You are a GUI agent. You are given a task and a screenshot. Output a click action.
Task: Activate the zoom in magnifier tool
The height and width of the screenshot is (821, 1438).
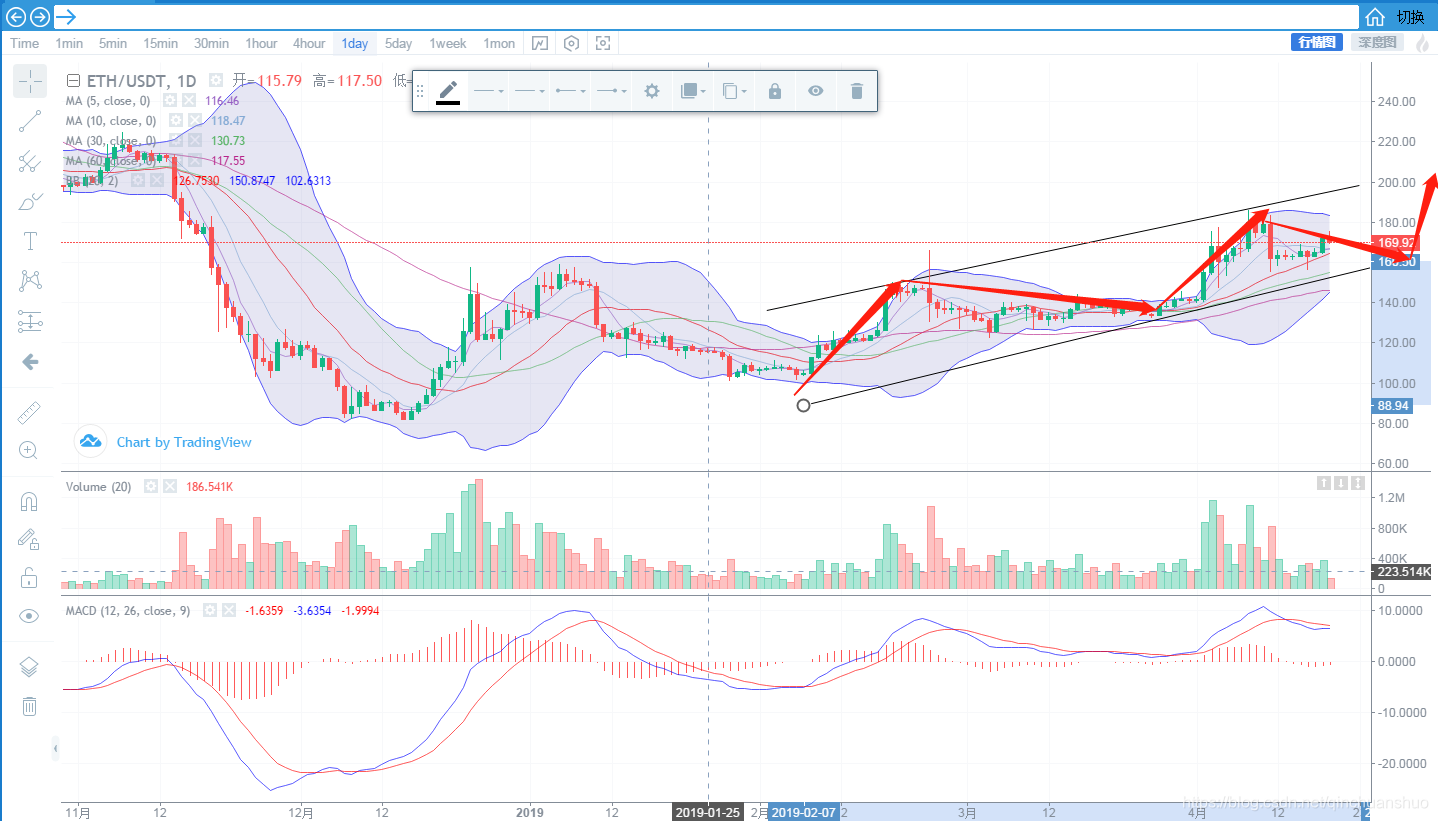30,451
